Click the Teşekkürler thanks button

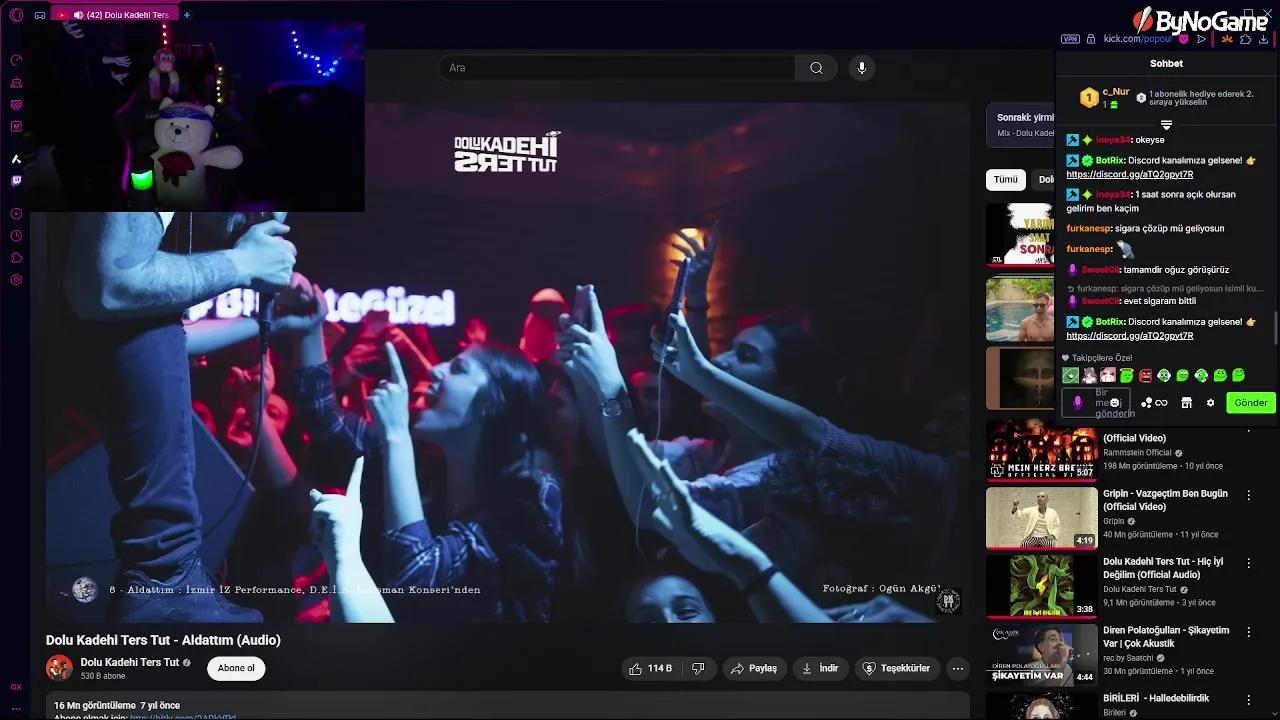click(x=896, y=668)
